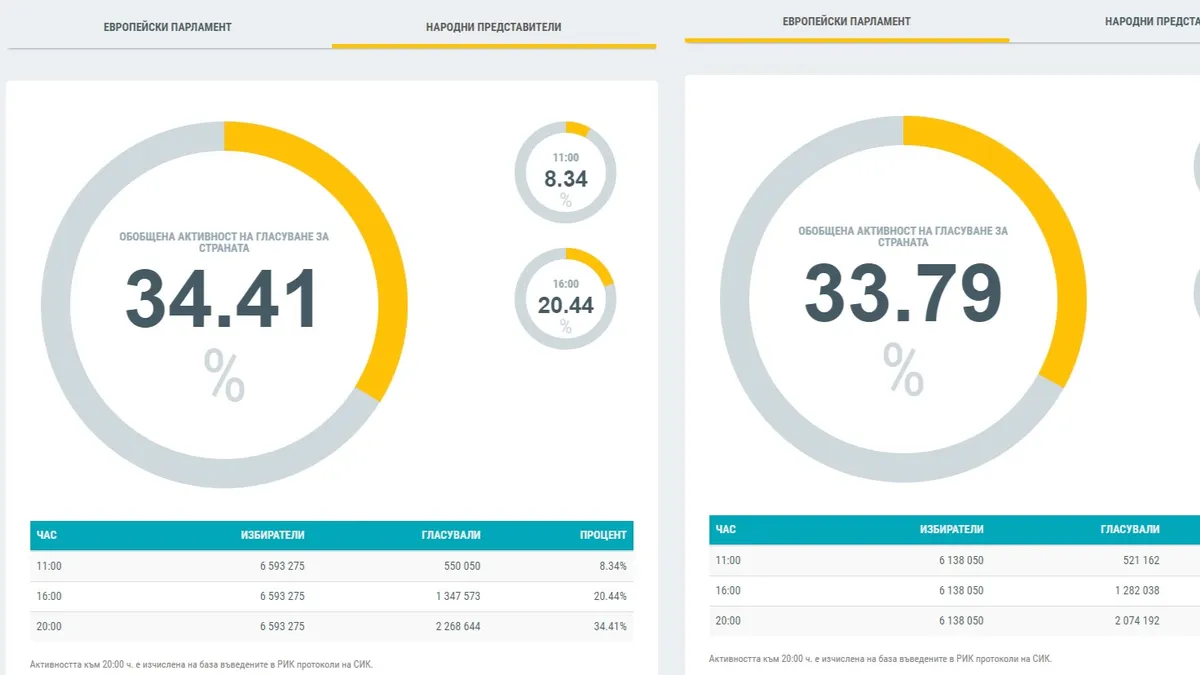
Task: Select the value 2 268 644
Action: (456, 627)
